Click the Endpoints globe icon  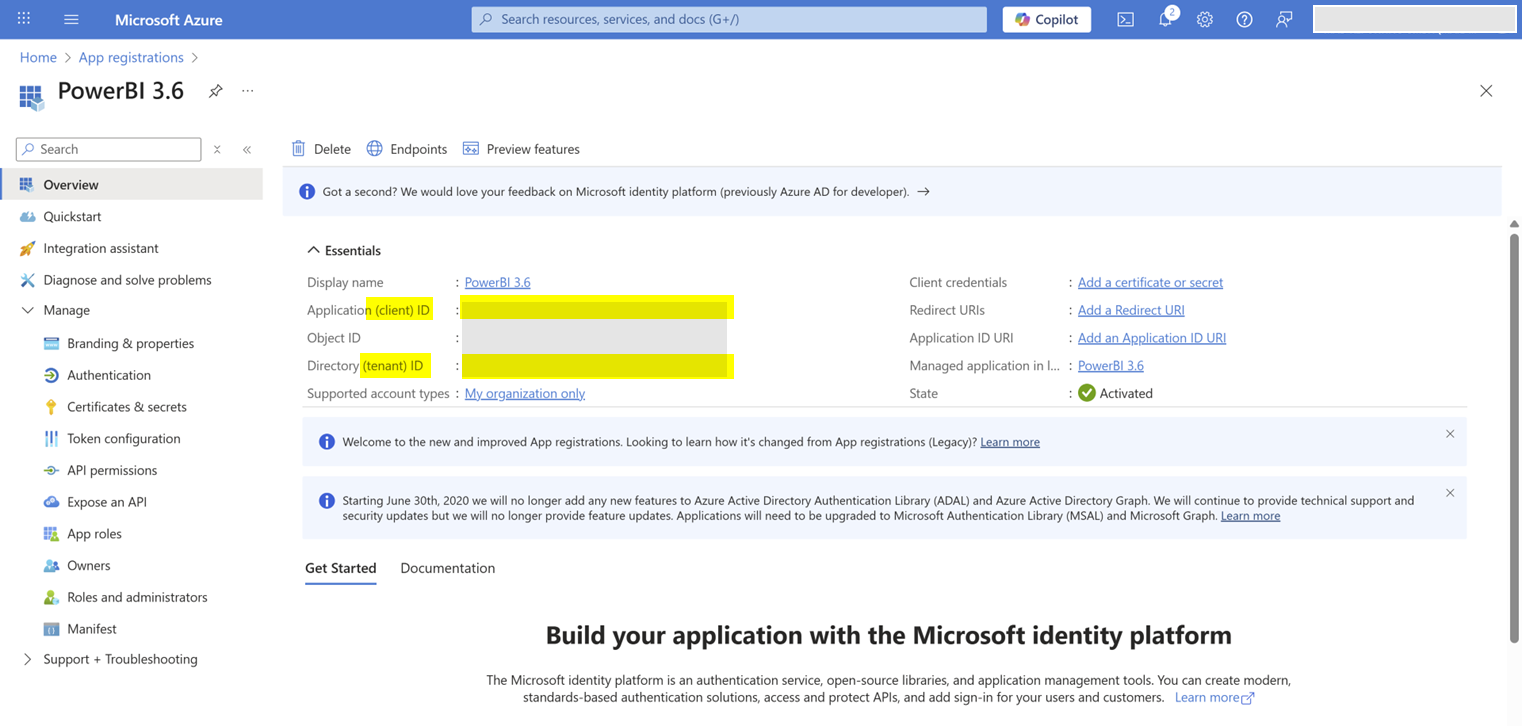coord(374,148)
